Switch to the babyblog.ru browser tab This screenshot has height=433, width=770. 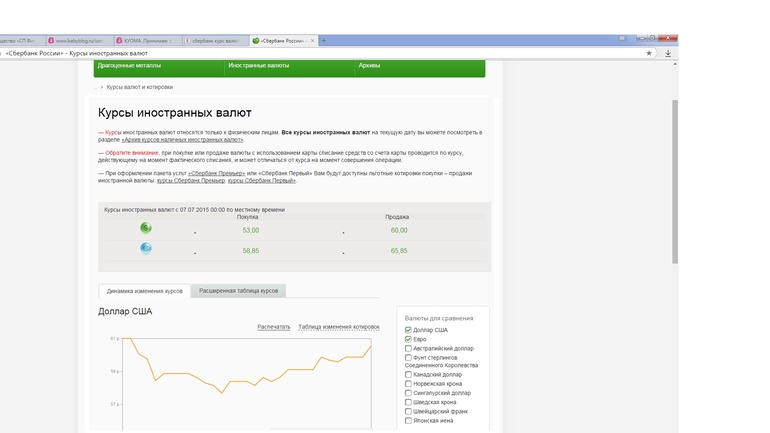coord(76,41)
